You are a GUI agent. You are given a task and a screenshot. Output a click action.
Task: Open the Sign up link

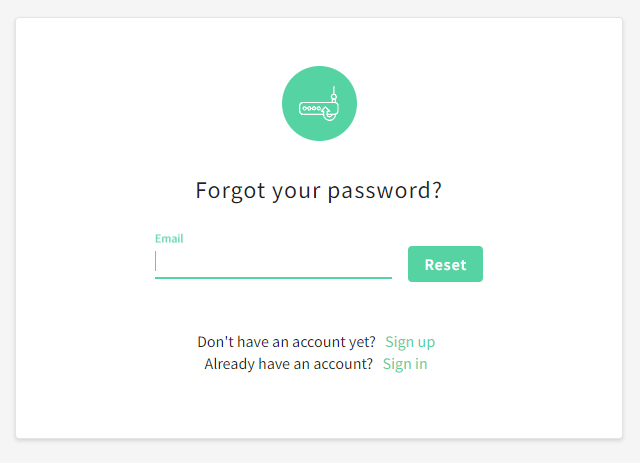[x=410, y=342]
